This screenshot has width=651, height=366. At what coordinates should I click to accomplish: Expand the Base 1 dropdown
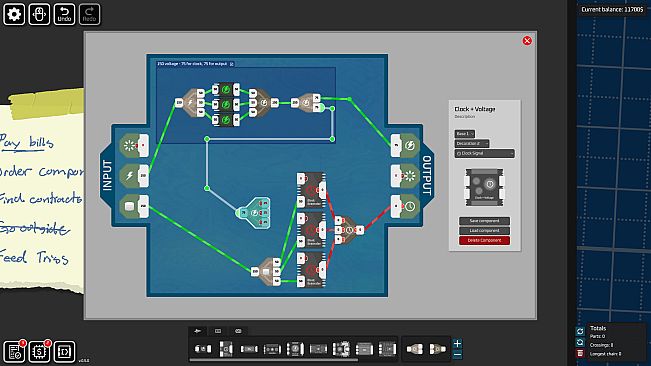point(464,134)
